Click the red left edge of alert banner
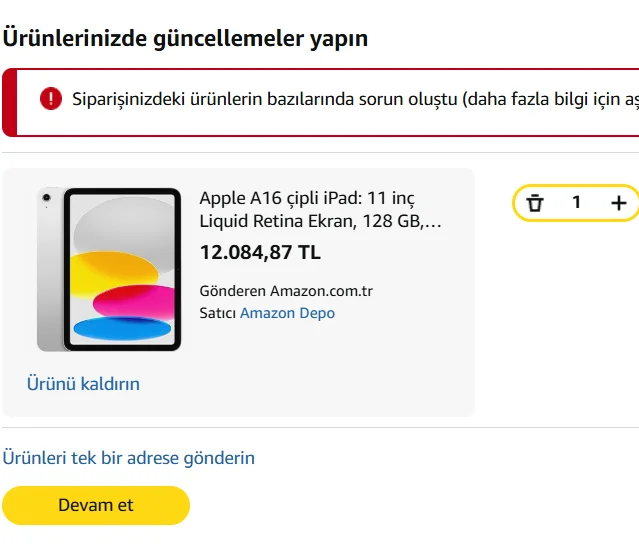The height and width of the screenshot is (545, 639). tap(6, 101)
